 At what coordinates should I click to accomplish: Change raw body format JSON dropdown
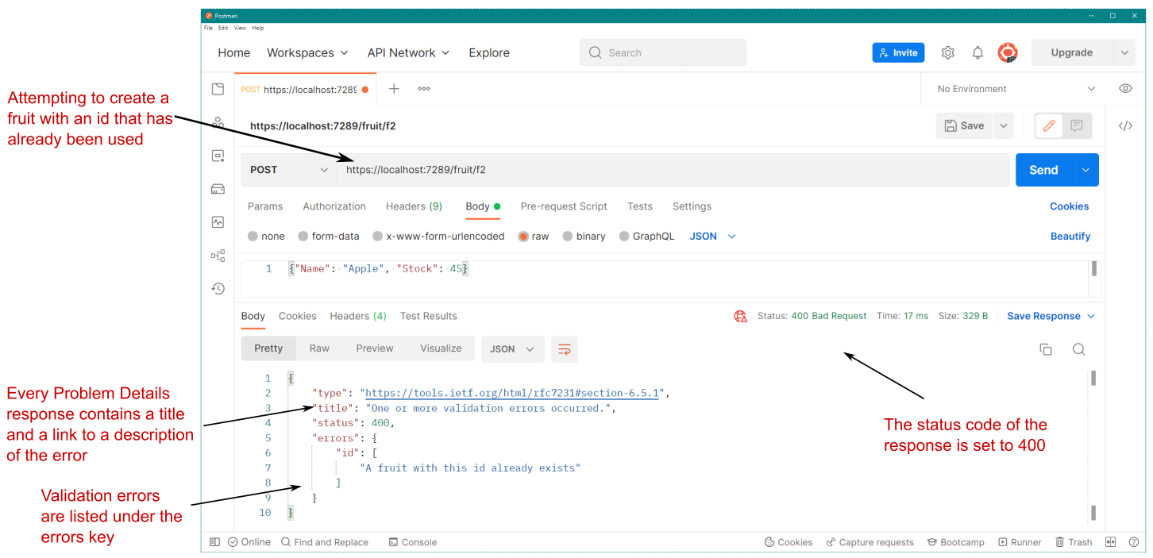[713, 237]
